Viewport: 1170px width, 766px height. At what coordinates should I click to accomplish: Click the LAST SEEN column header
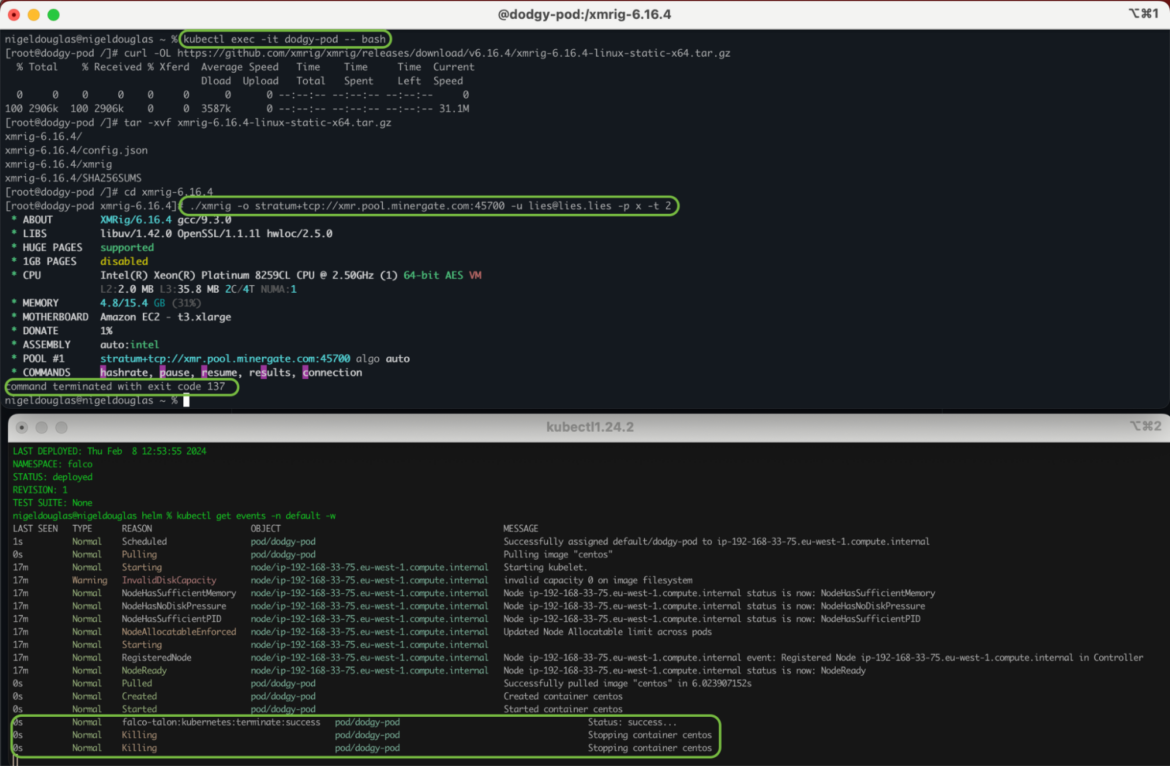pyautogui.click(x=35, y=528)
